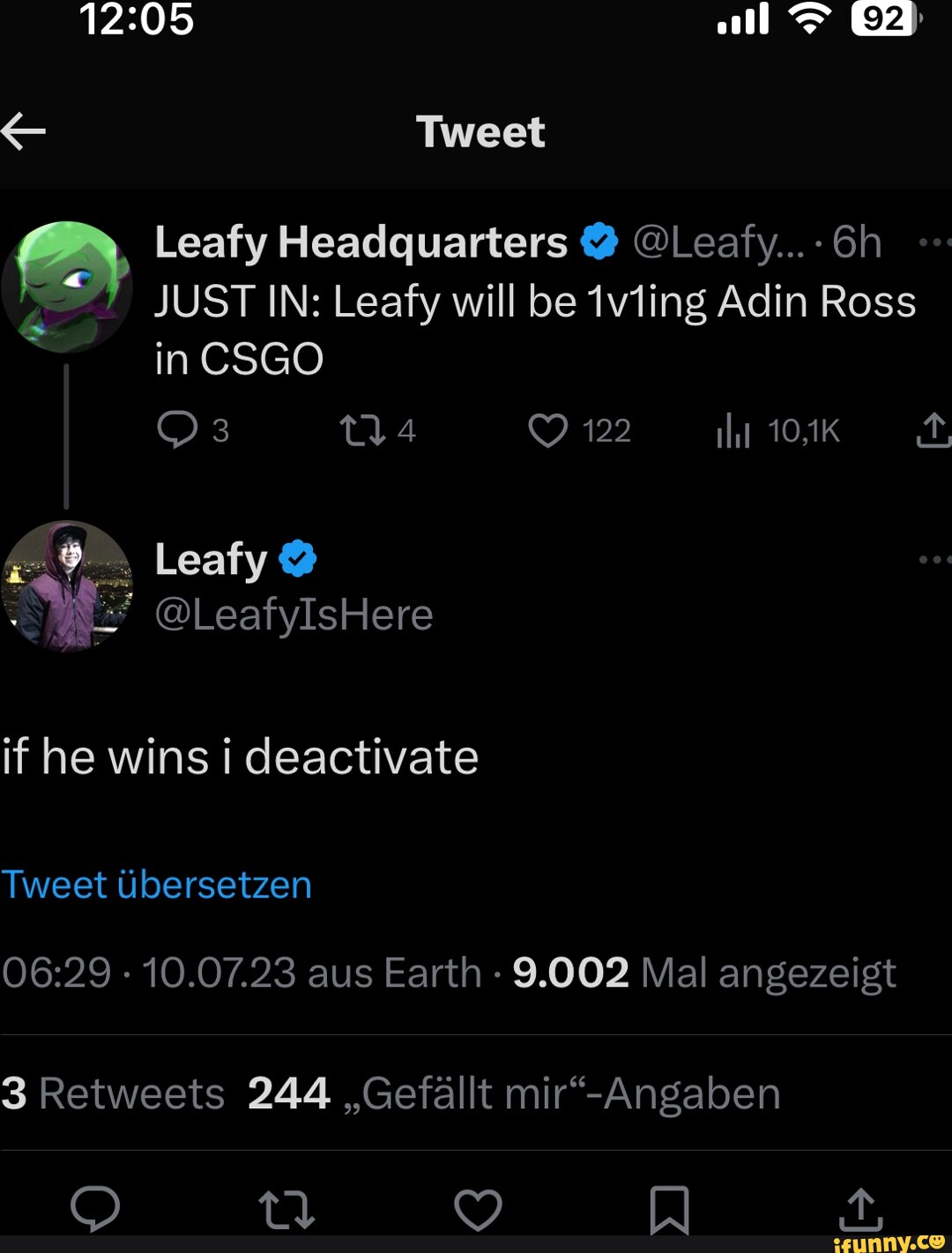The height and width of the screenshot is (1253, 952).
Task: Like the Leafy Headquarters tweet
Action: (547, 430)
